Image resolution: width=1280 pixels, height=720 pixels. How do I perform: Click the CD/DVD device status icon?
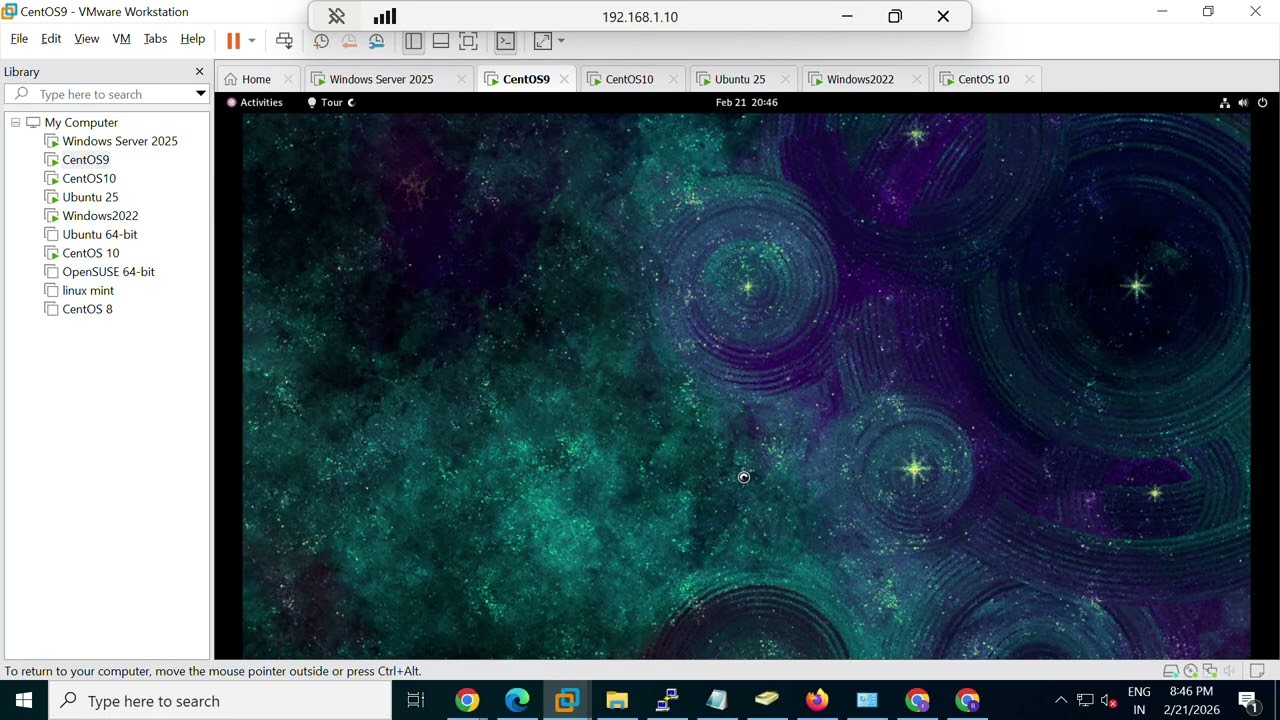click(1190, 671)
